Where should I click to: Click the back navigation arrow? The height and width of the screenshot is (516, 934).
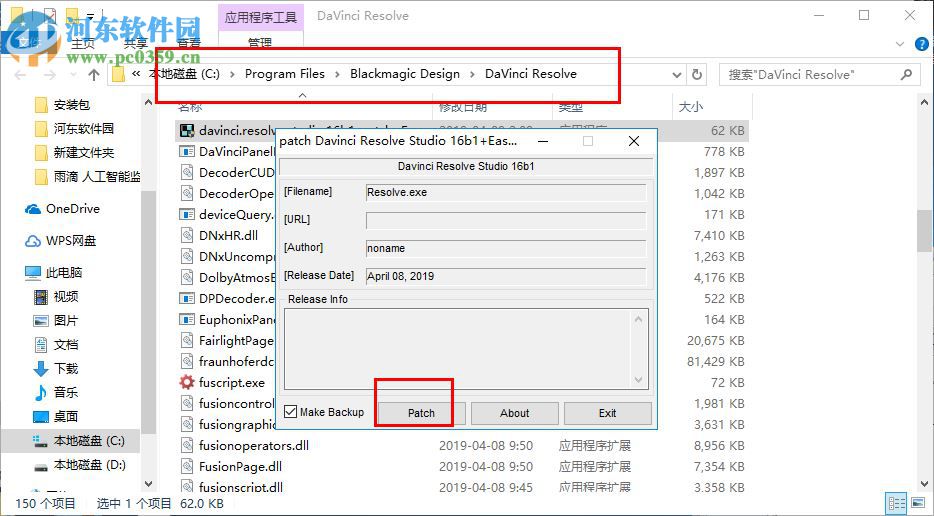click(x=20, y=74)
